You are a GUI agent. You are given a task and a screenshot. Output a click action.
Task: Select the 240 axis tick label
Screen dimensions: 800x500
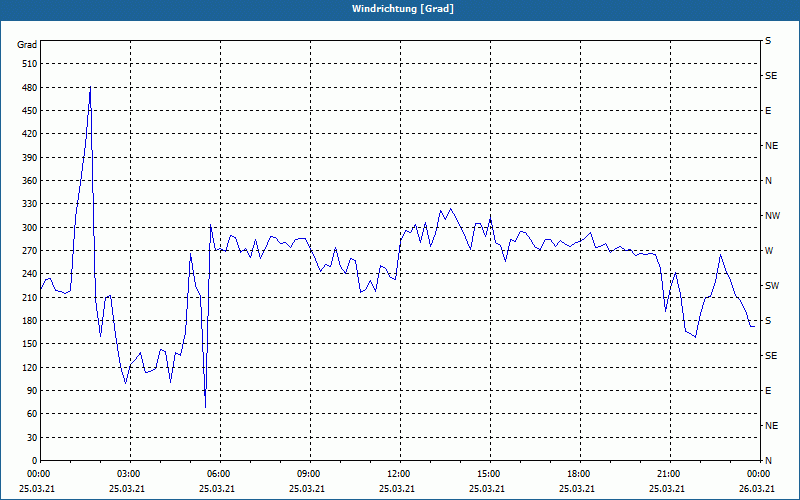coord(30,274)
